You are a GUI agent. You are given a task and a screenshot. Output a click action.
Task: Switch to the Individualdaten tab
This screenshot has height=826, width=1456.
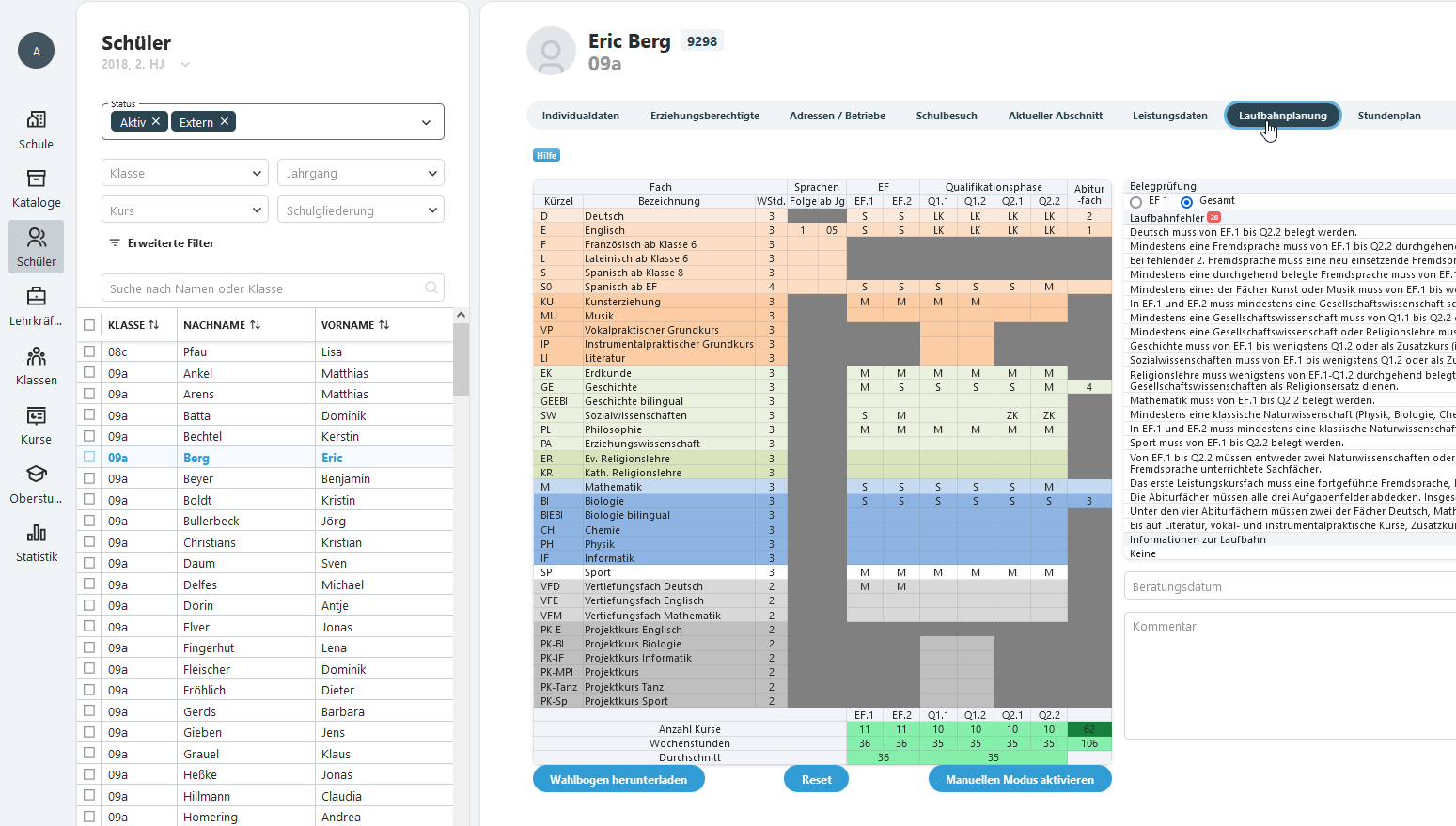[581, 116]
